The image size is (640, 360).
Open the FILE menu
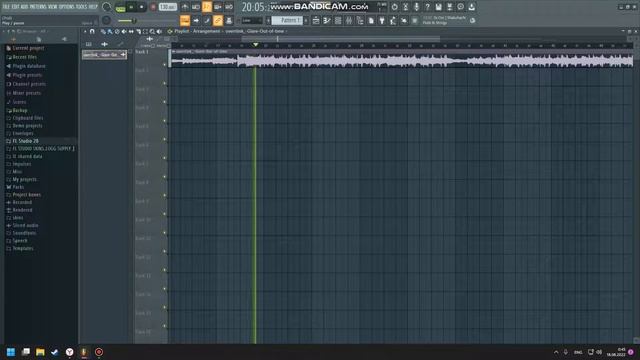click(x=6, y=7)
